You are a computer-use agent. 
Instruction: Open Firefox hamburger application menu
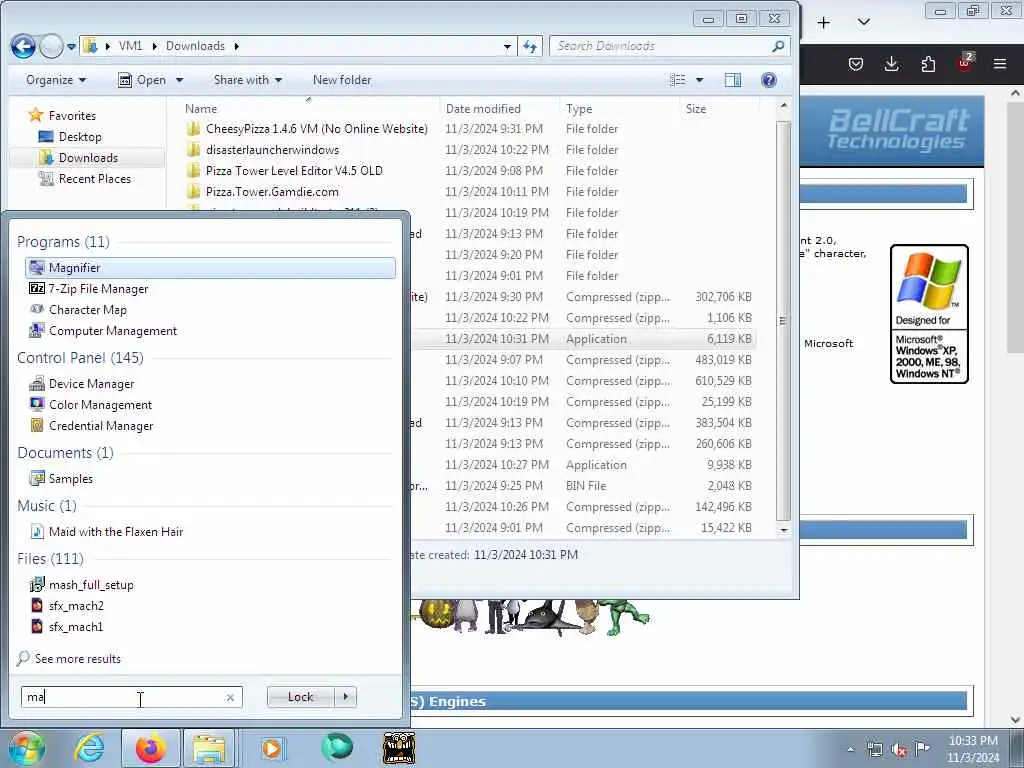click(x=1000, y=64)
